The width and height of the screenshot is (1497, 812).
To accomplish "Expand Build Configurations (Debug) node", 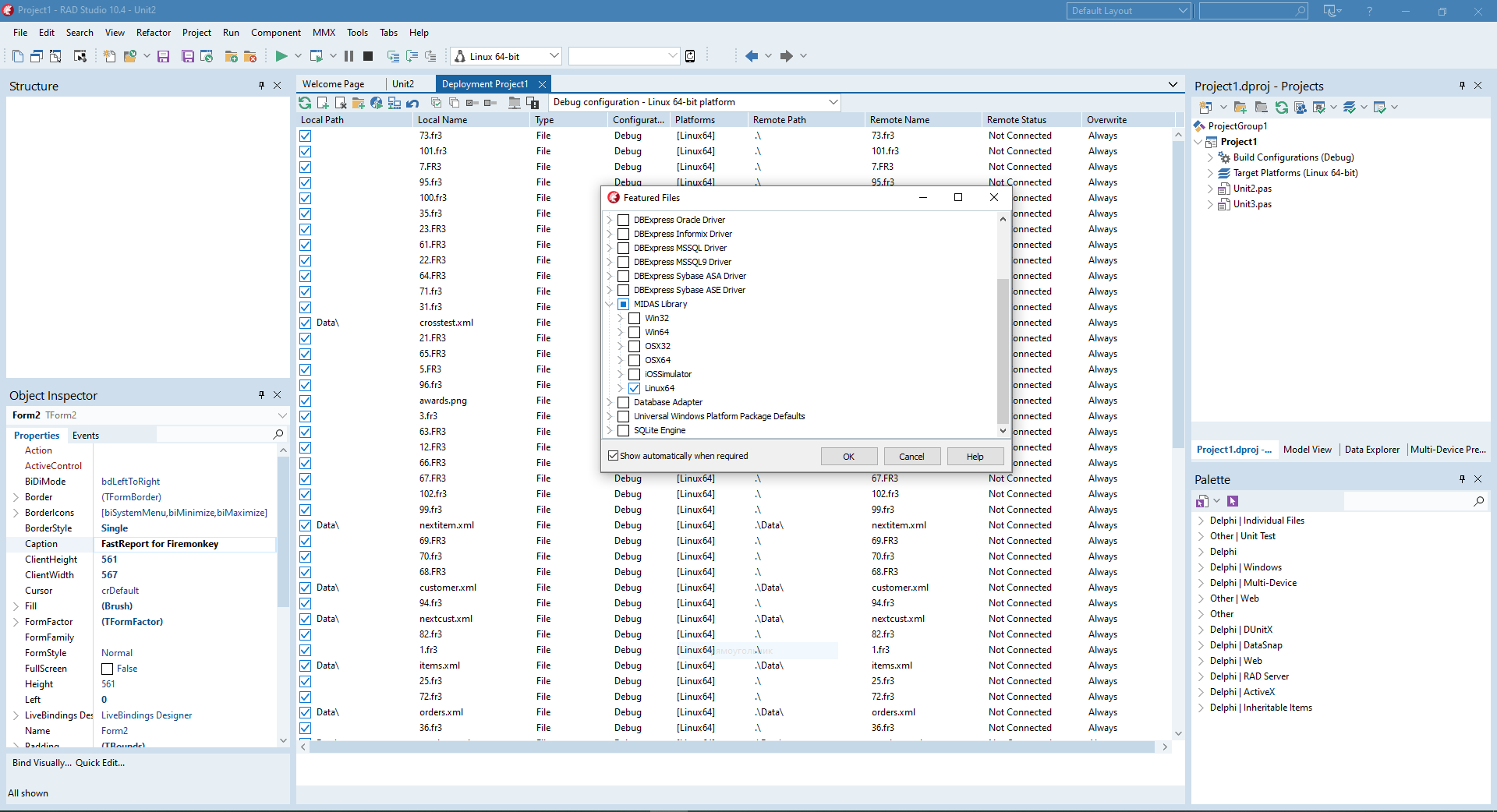I will (x=1210, y=157).
